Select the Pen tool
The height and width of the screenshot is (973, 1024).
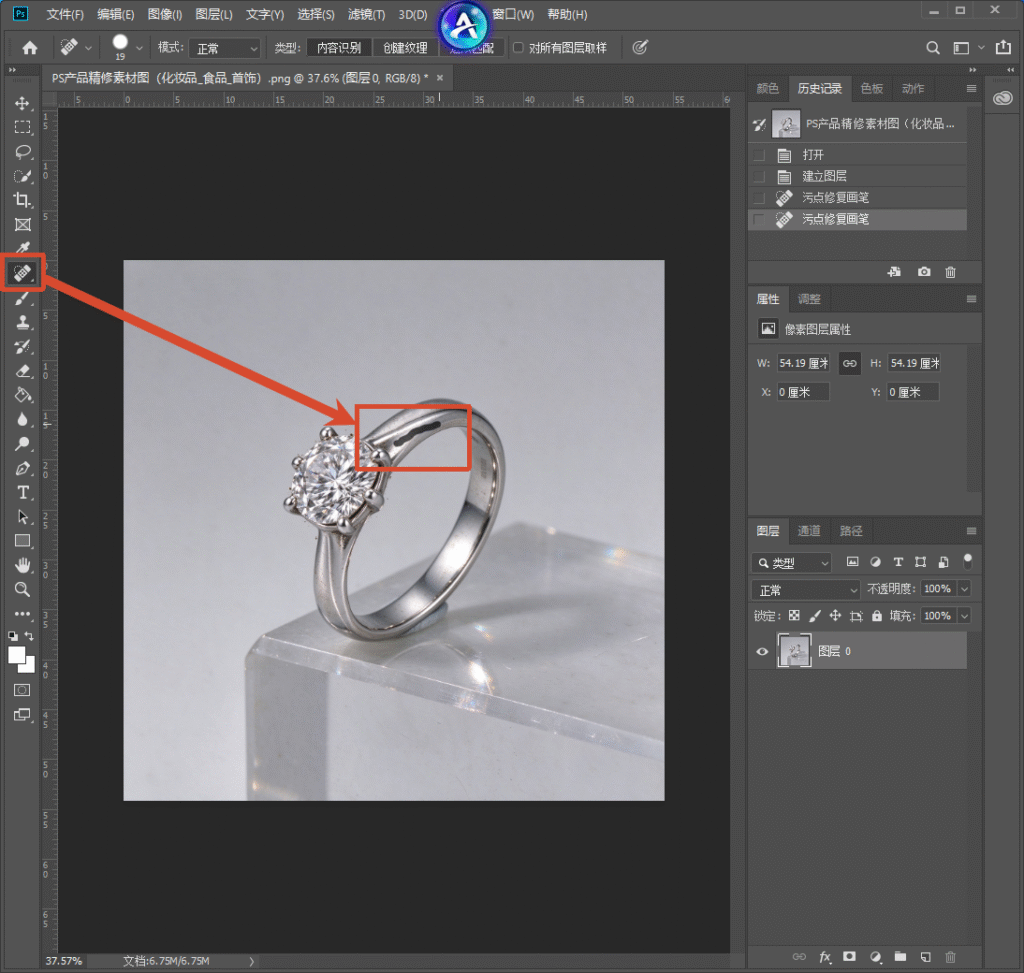(x=22, y=468)
